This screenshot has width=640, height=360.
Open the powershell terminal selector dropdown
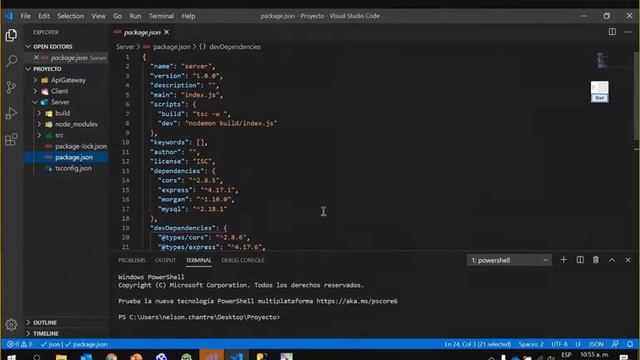[x=509, y=260]
